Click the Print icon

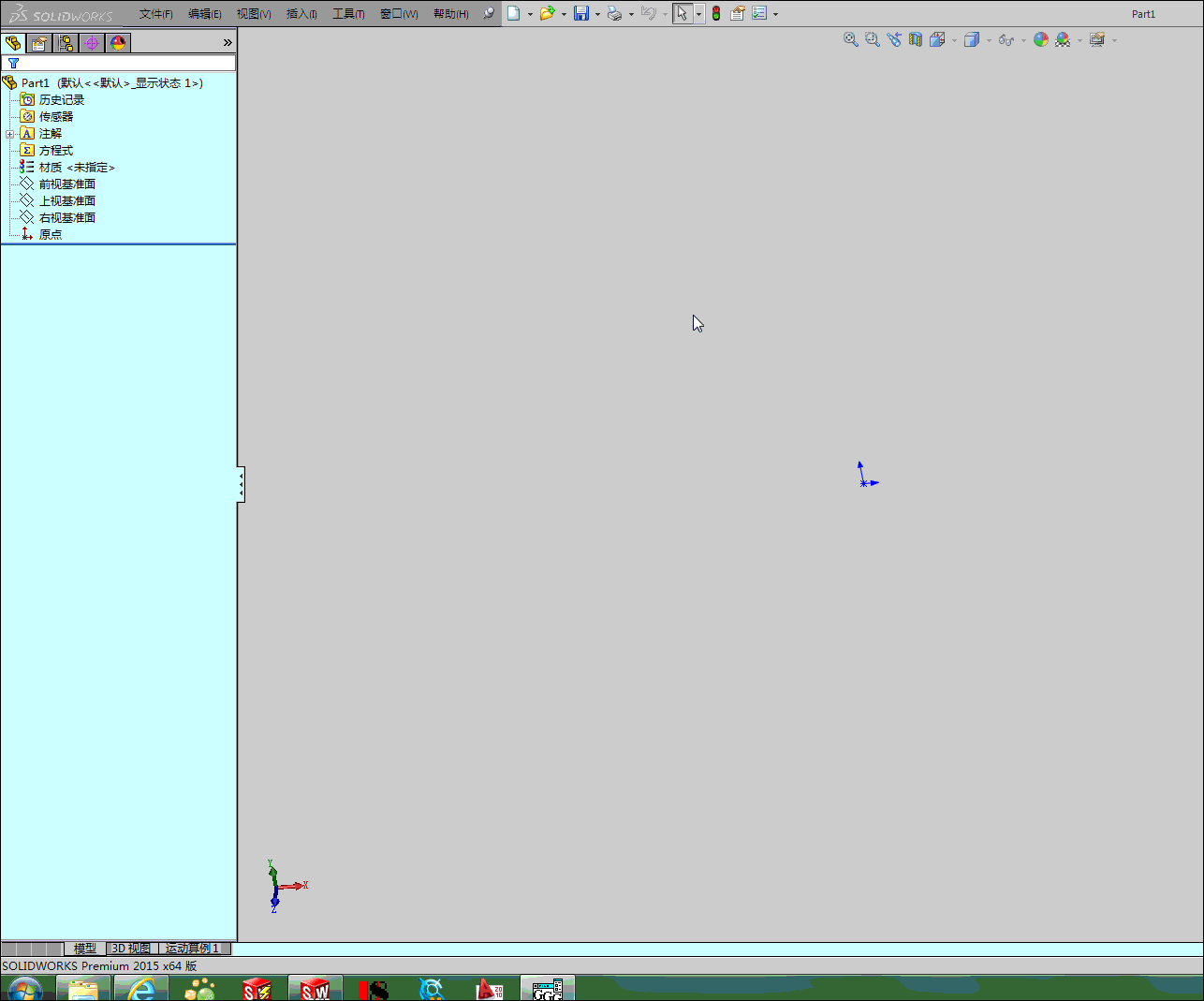pyautogui.click(x=615, y=14)
